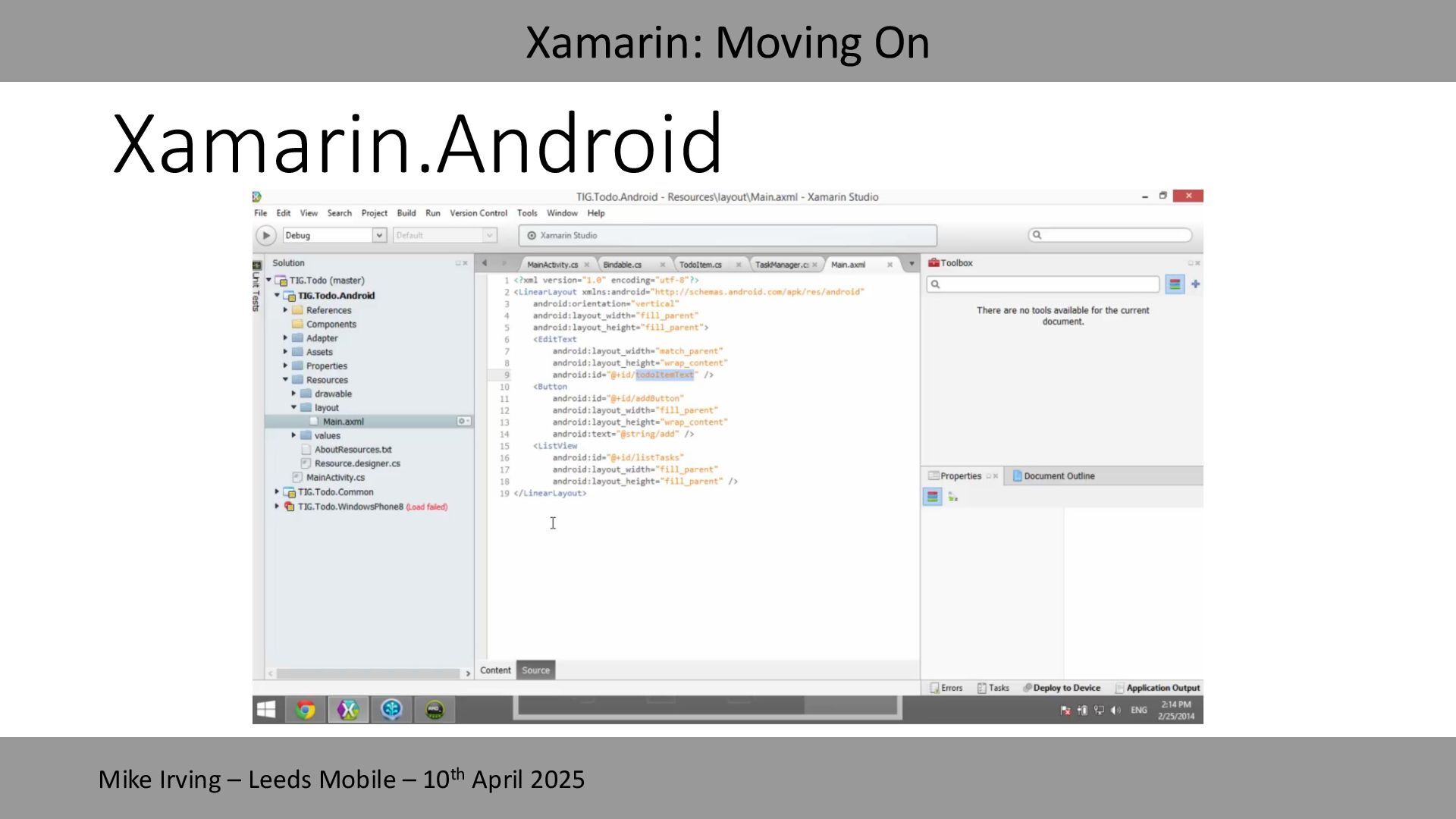Switch to the MainActivity.cs tab
Screen dimensions: 1456x819
coord(553,265)
